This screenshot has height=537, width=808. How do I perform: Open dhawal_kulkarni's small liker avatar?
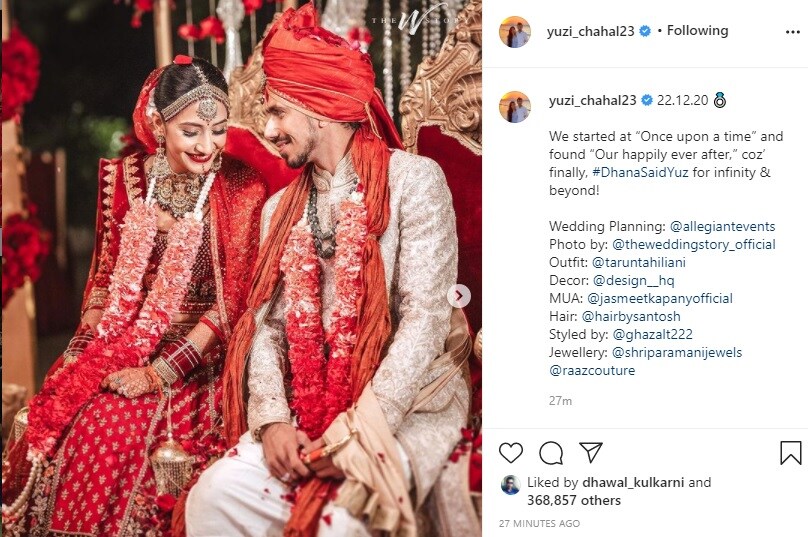point(510,485)
